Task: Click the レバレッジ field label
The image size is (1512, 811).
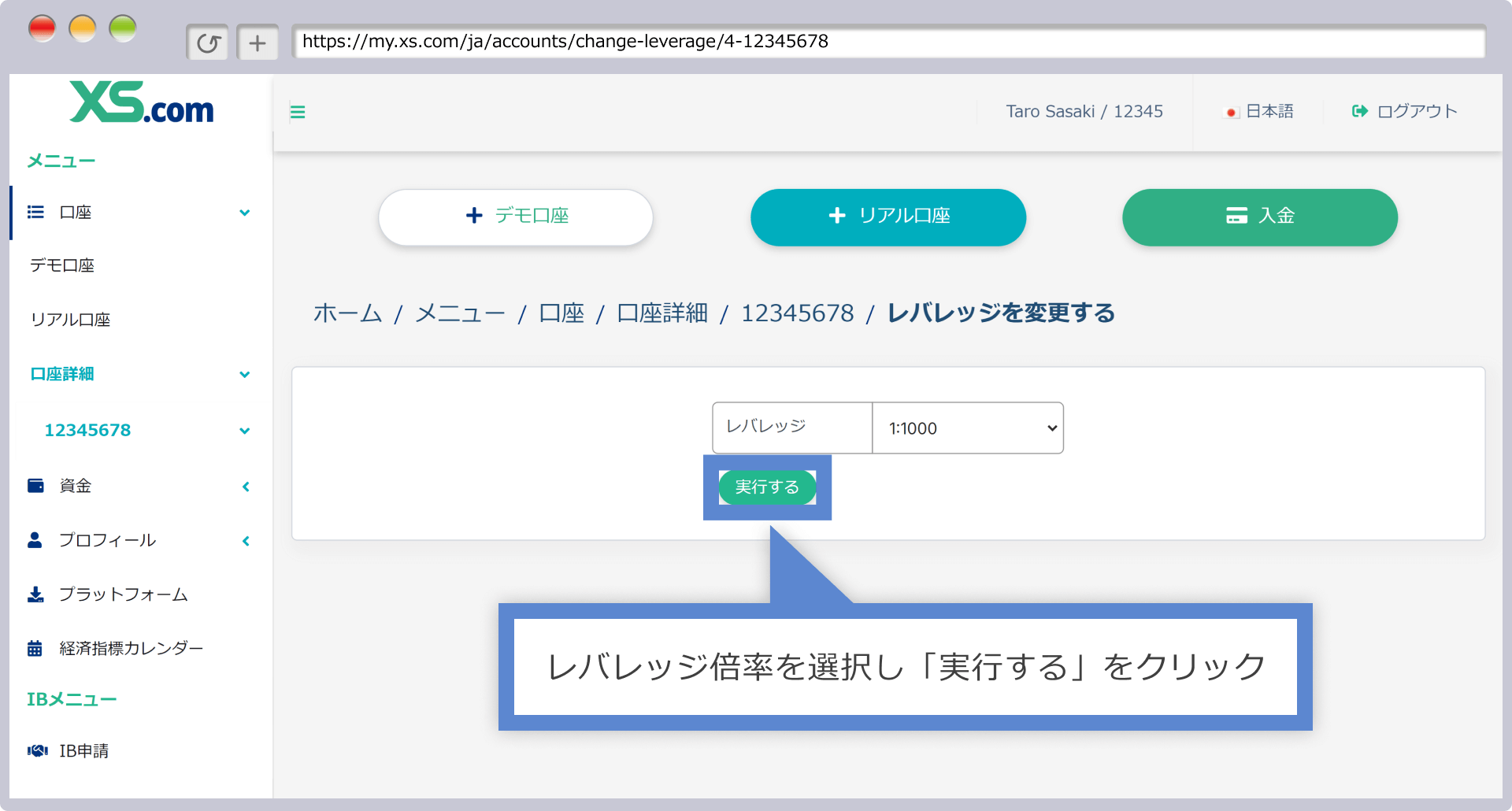Action: (765, 426)
